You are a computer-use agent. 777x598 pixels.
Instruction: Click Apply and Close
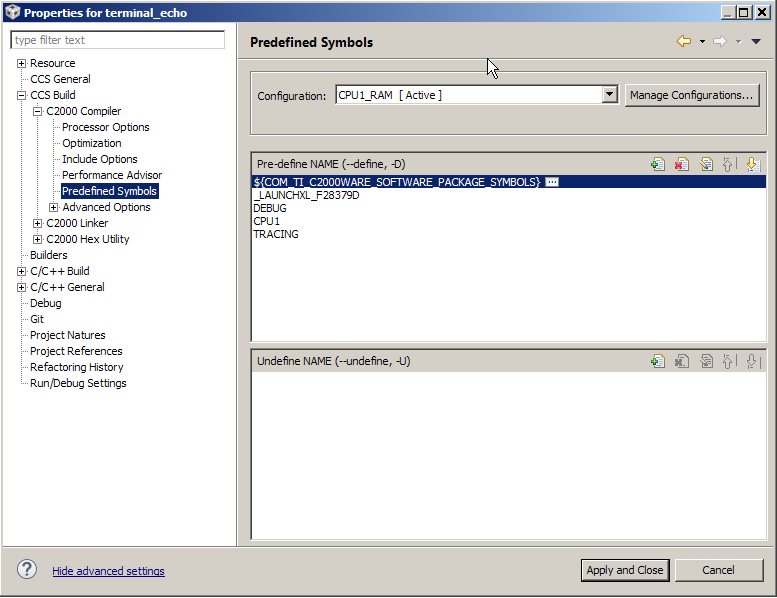(625, 570)
